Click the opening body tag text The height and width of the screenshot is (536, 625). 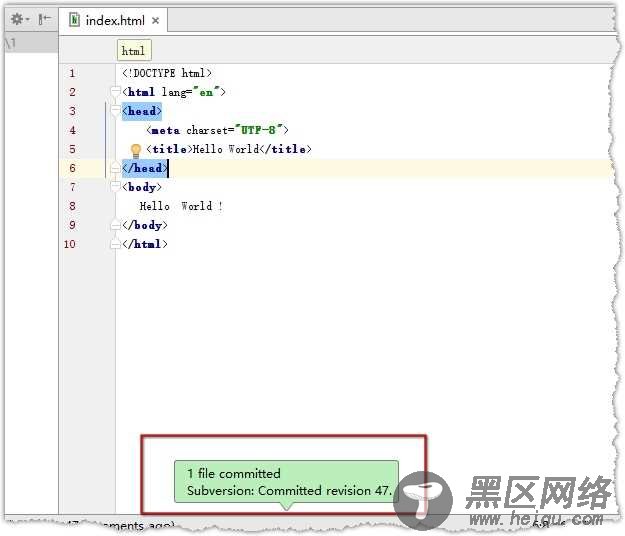point(142,187)
